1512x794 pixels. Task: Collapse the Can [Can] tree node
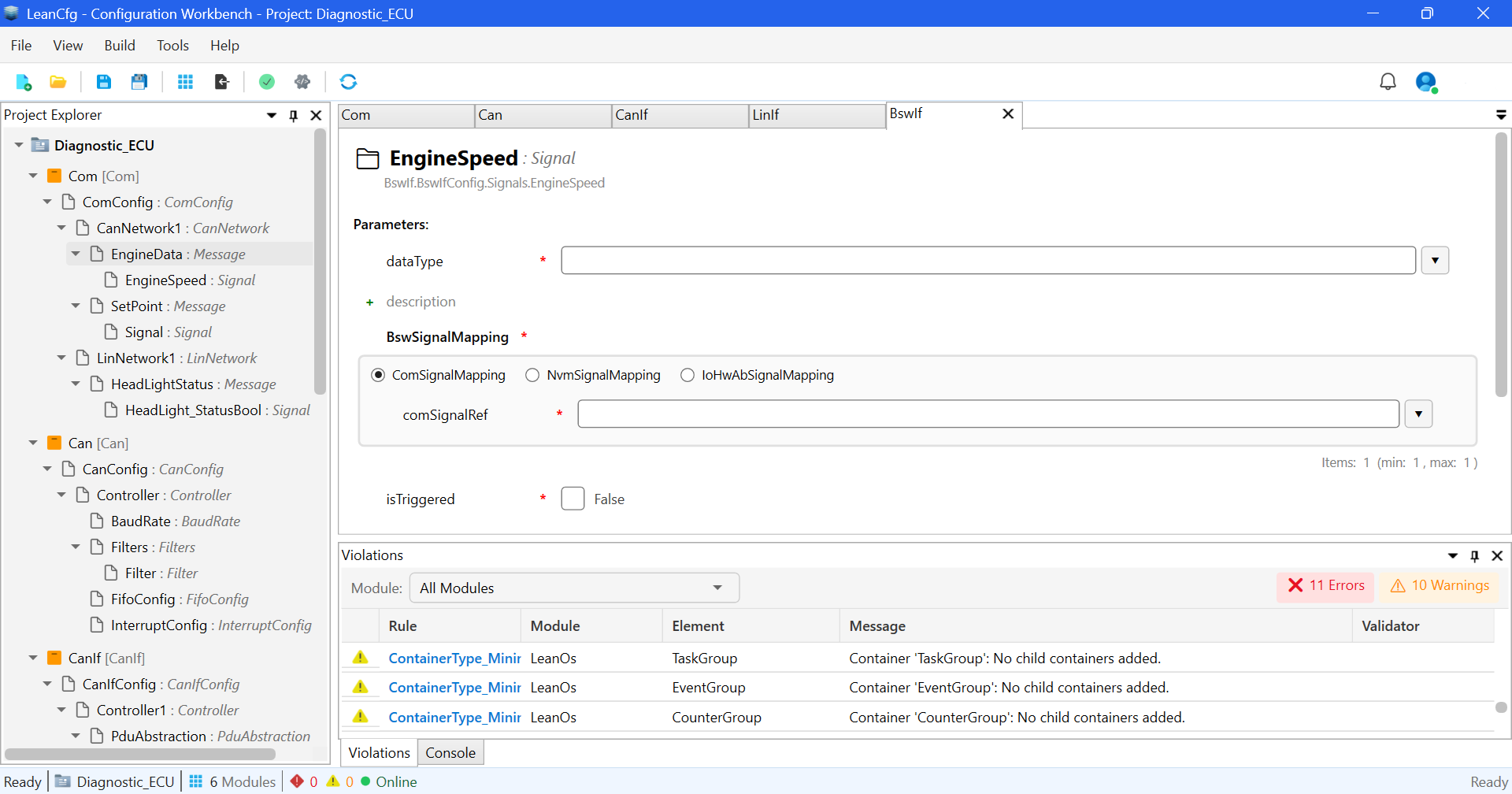[x=33, y=443]
